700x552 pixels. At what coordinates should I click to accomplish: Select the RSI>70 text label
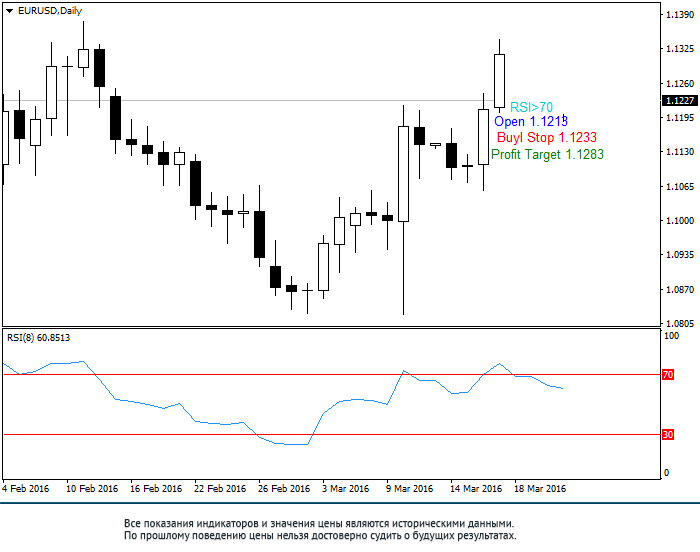[531, 107]
